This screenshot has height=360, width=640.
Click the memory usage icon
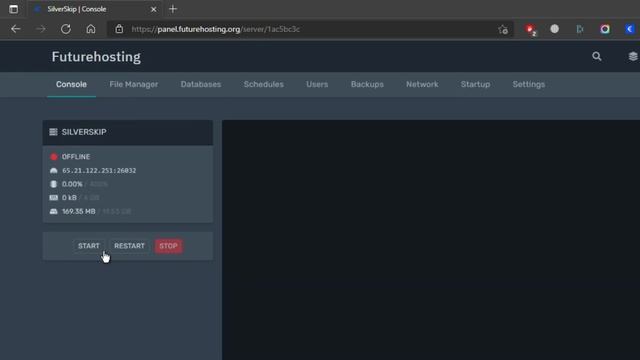coord(53,198)
